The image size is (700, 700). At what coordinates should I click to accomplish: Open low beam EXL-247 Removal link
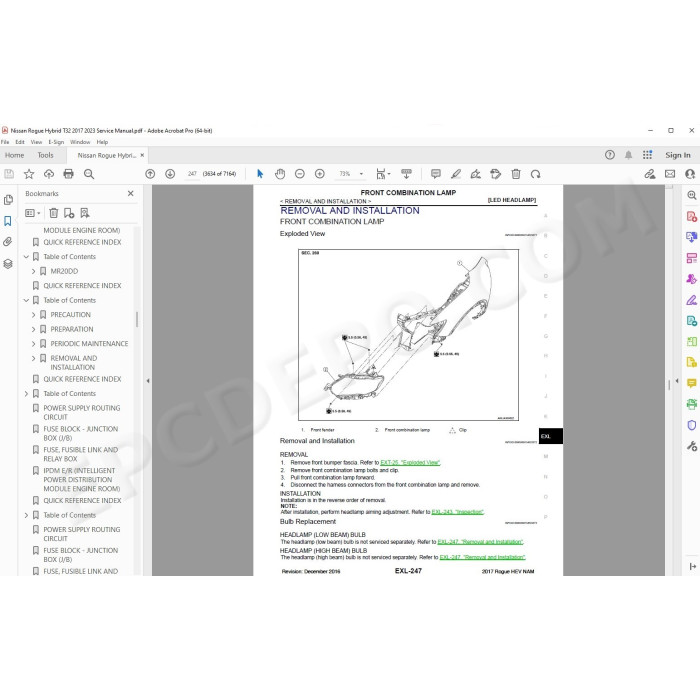(x=480, y=542)
